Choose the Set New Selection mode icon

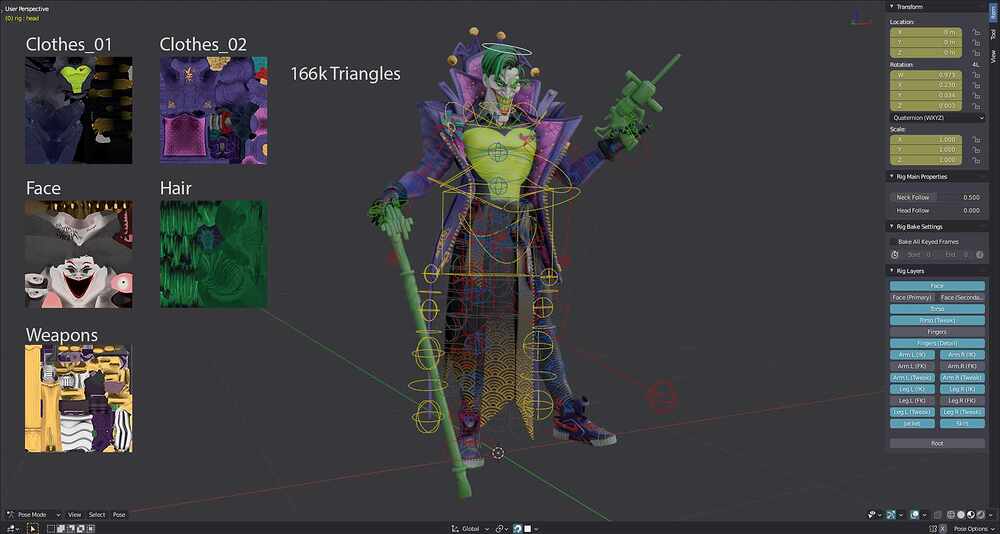(x=50, y=529)
